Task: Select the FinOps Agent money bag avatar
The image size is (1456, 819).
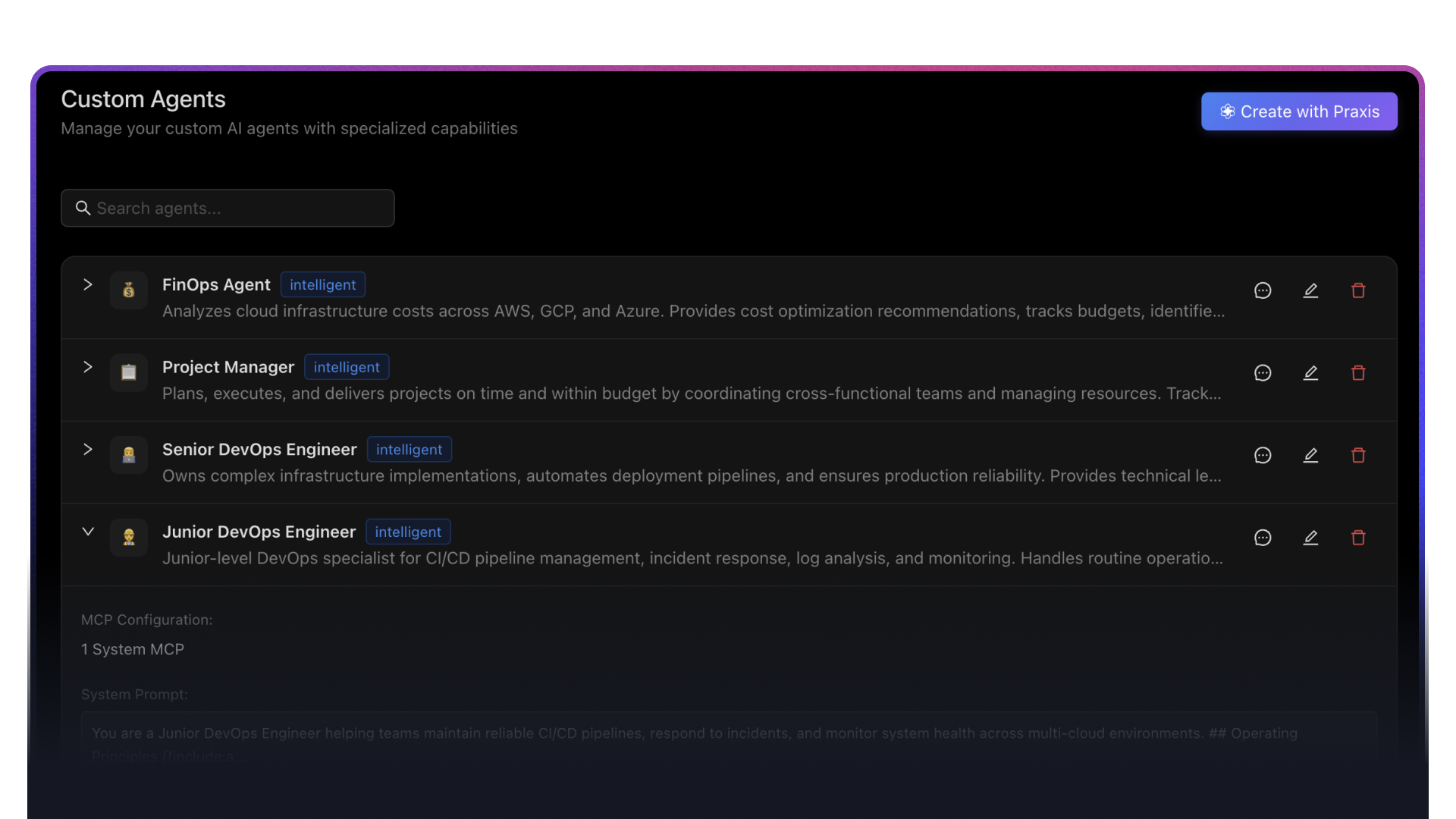Action: [128, 290]
